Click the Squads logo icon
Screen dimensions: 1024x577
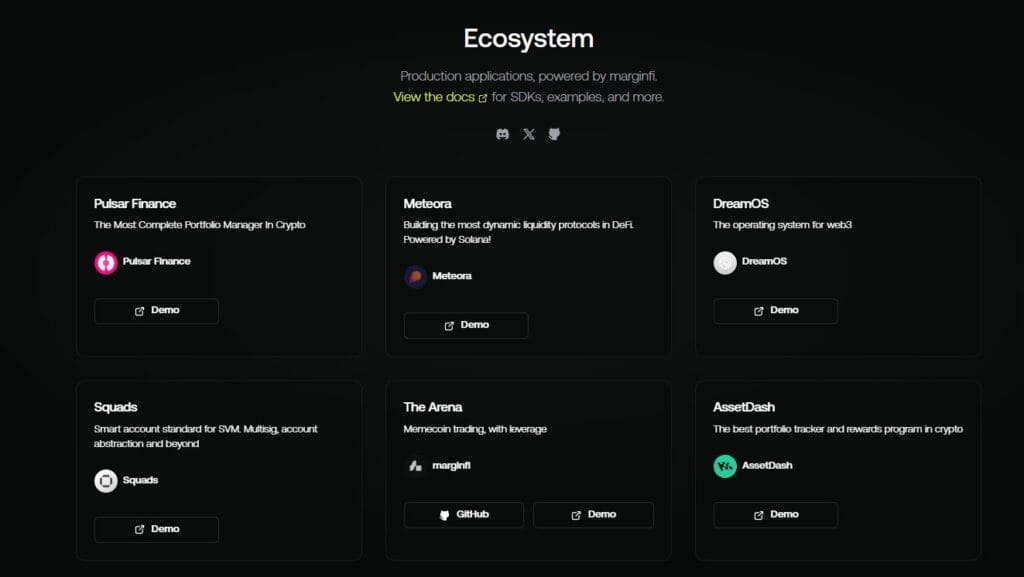click(x=106, y=481)
